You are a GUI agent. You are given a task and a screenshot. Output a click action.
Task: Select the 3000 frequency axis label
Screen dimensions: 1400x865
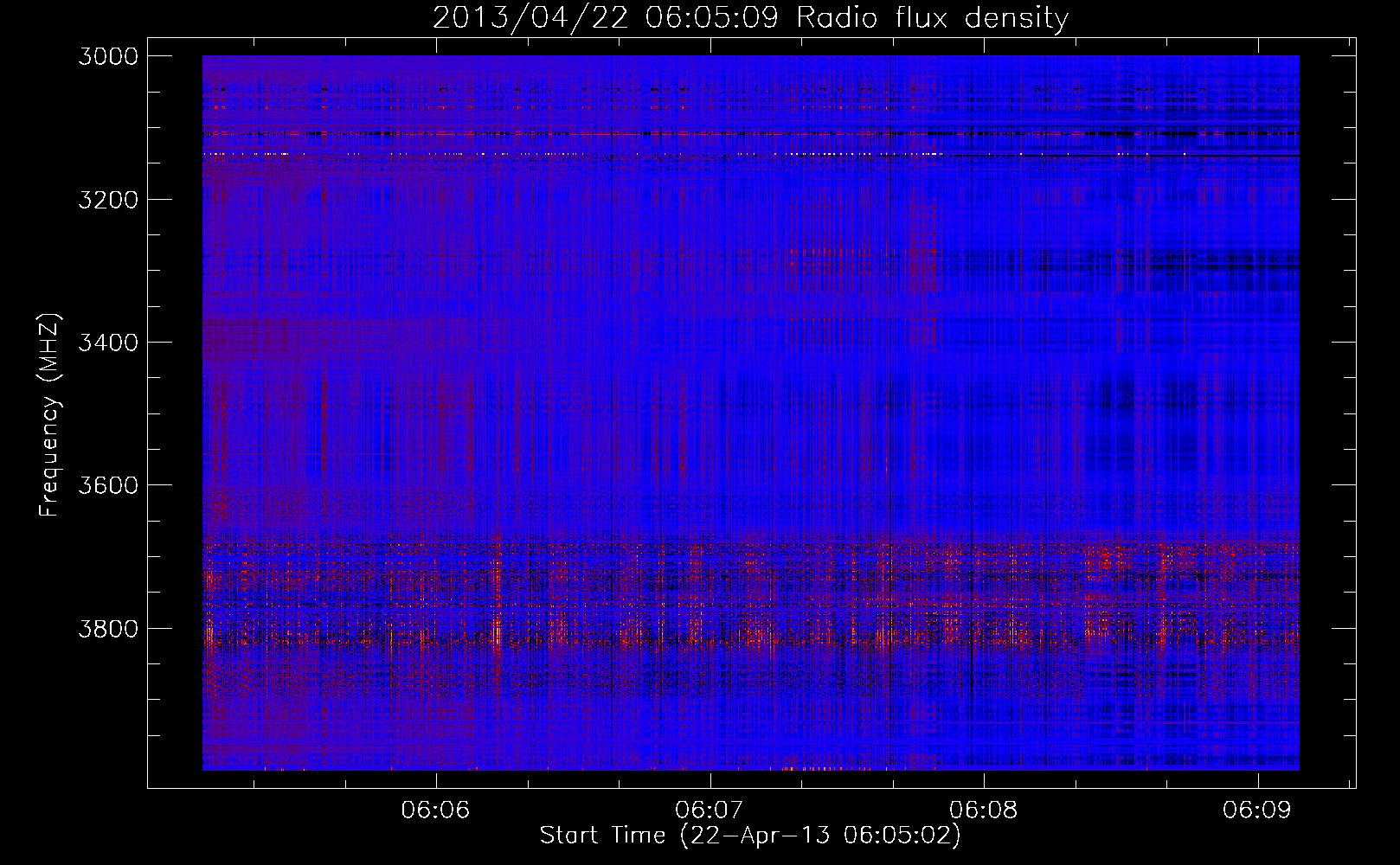[x=108, y=56]
